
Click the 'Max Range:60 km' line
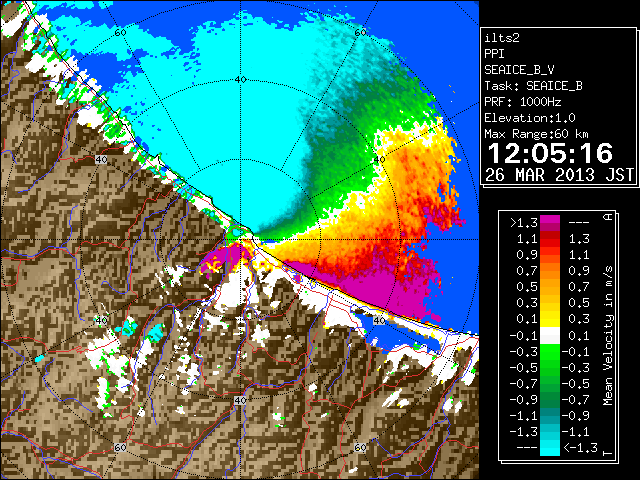pyautogui.click(x=536, y=134)
